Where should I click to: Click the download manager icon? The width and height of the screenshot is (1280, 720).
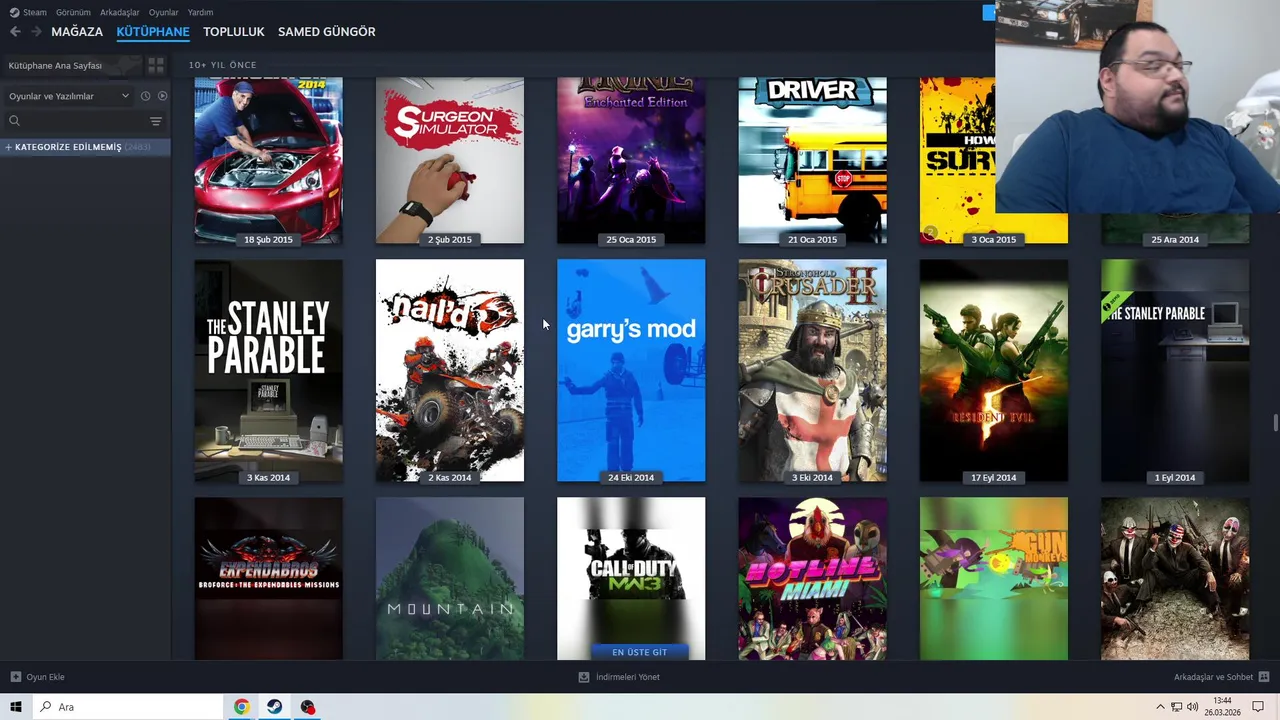pyautogui.click(x=584, y=677)
